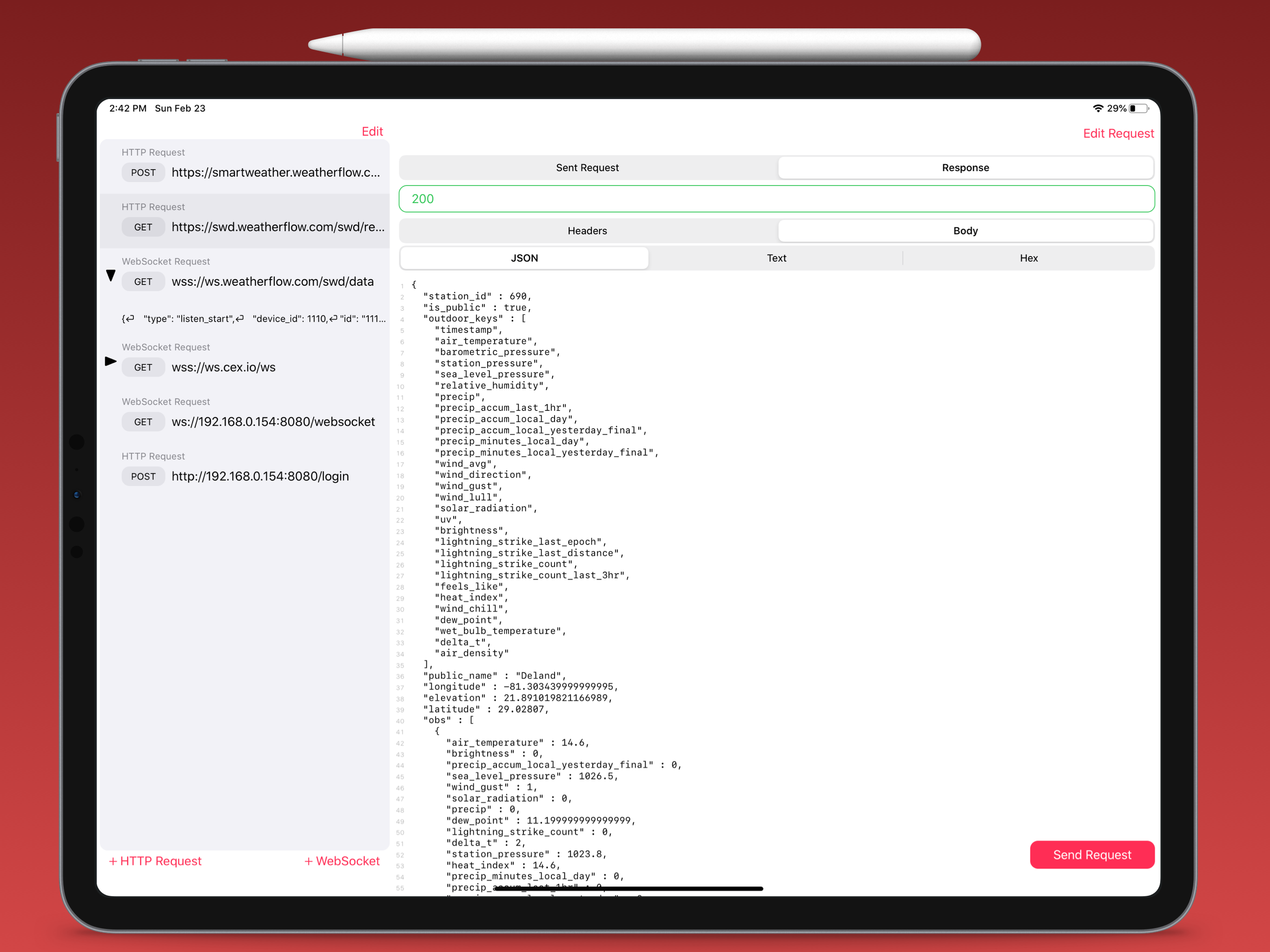Expand the wss://ws.cex.io/ws request triangle
1270x952 pixels.
(111, 361)
